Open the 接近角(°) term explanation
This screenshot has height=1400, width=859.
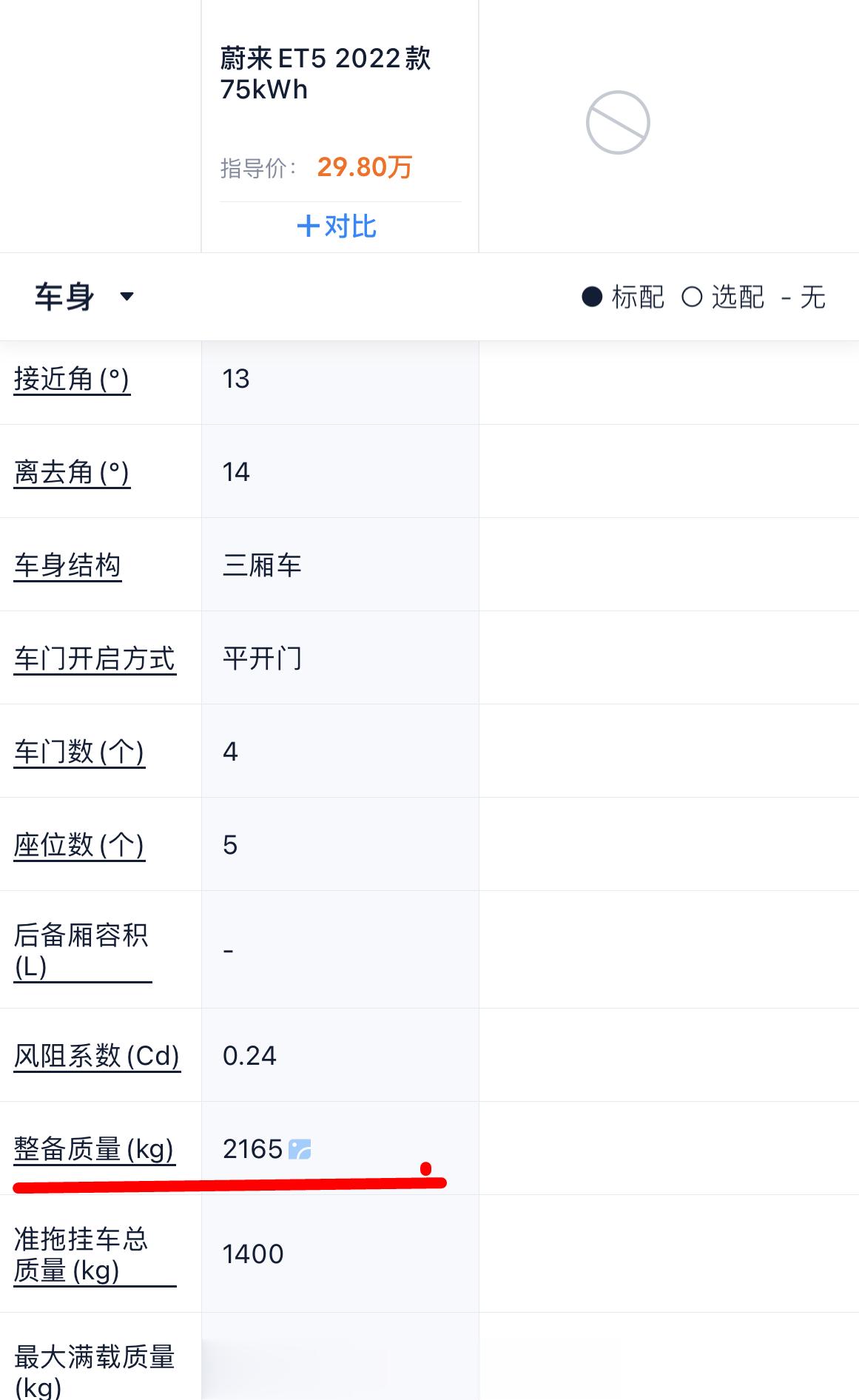72,379
